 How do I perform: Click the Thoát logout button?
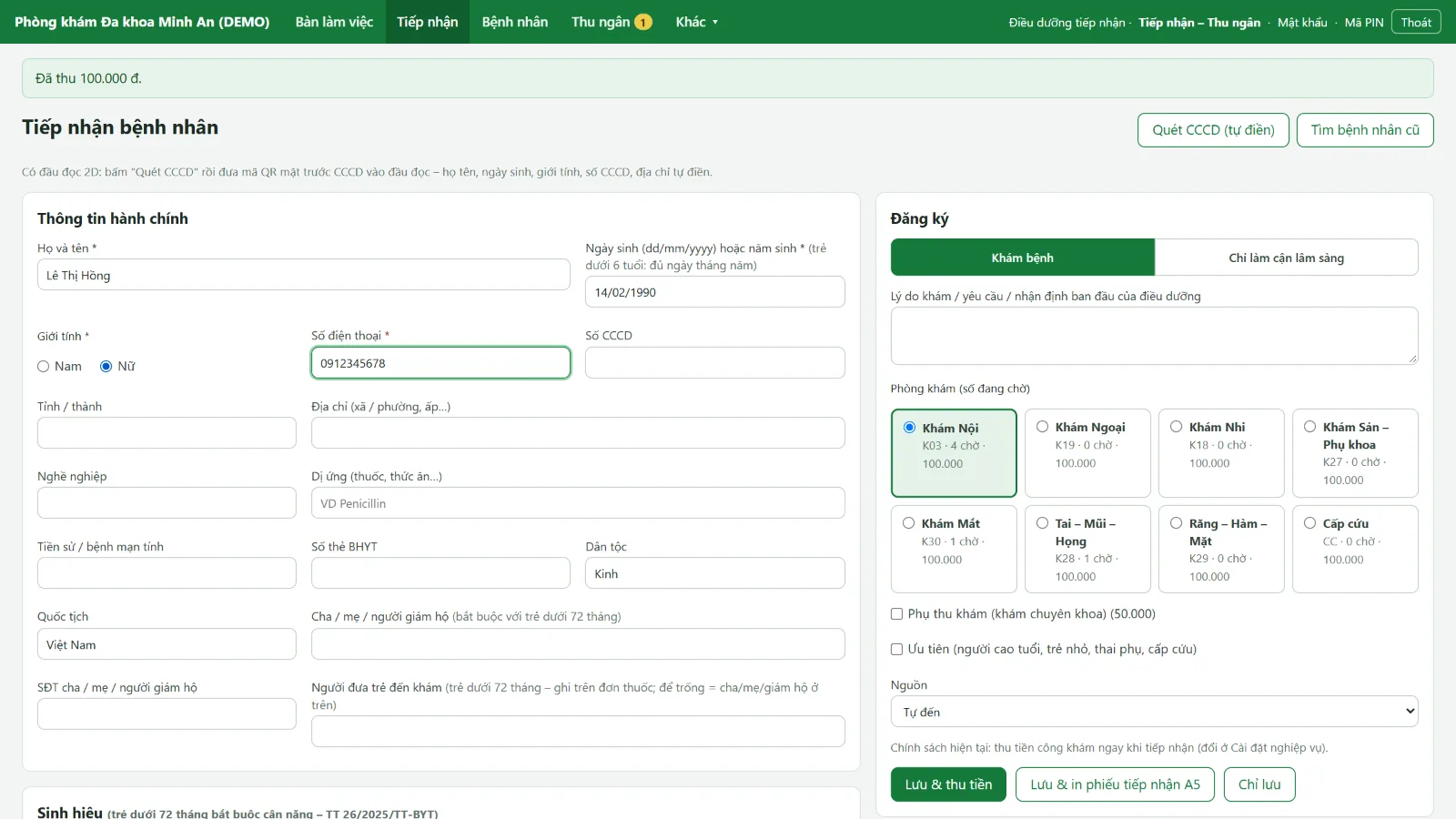(x=1416, y=22)
